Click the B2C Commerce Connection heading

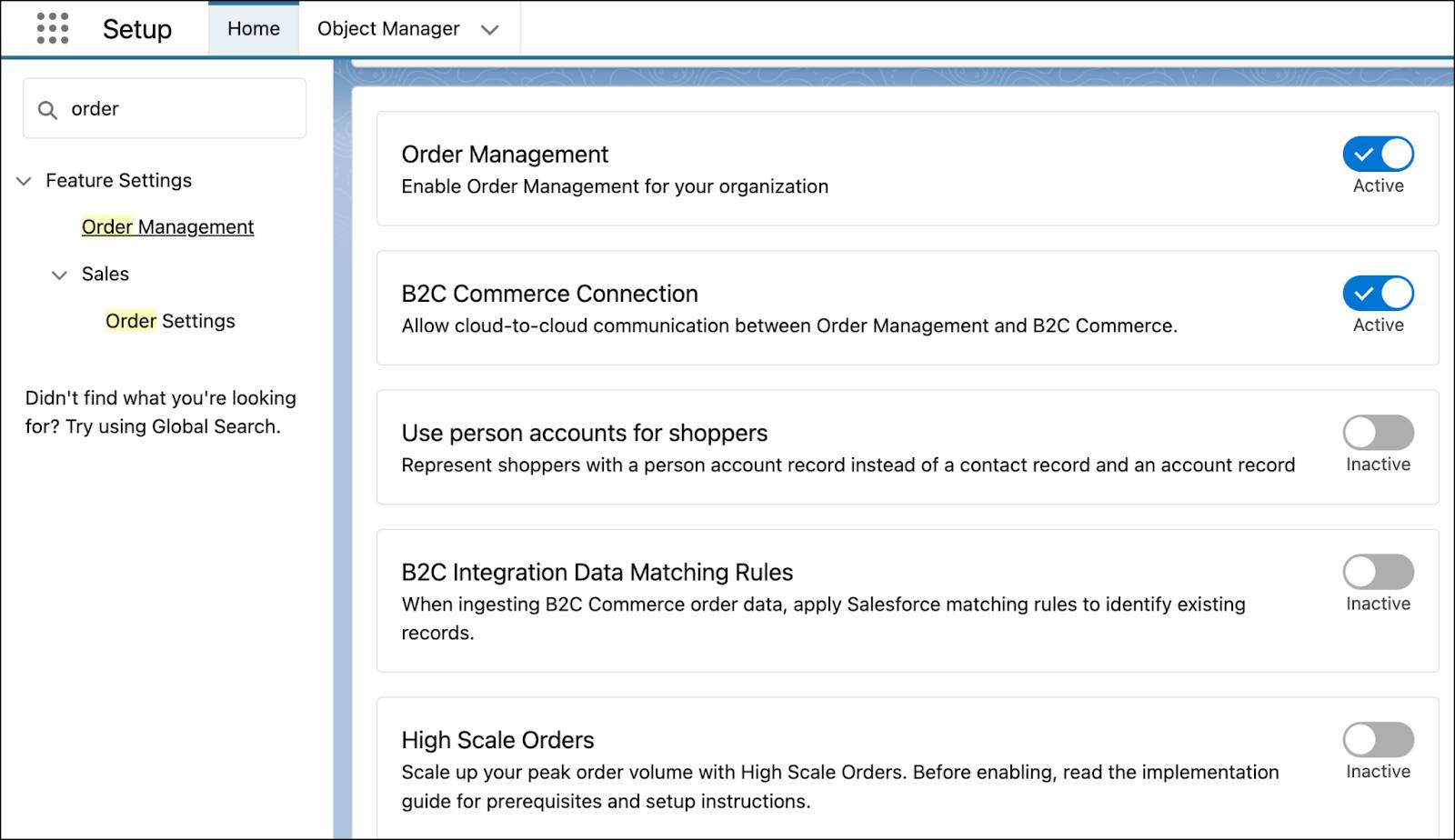tap(550, 294)
